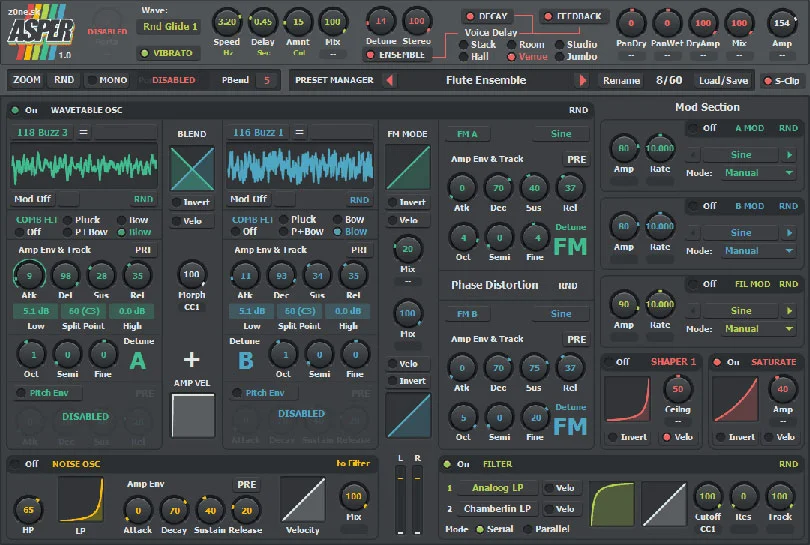
Task: Click the previous preset left arrow
Action: [x=390, y=80]
